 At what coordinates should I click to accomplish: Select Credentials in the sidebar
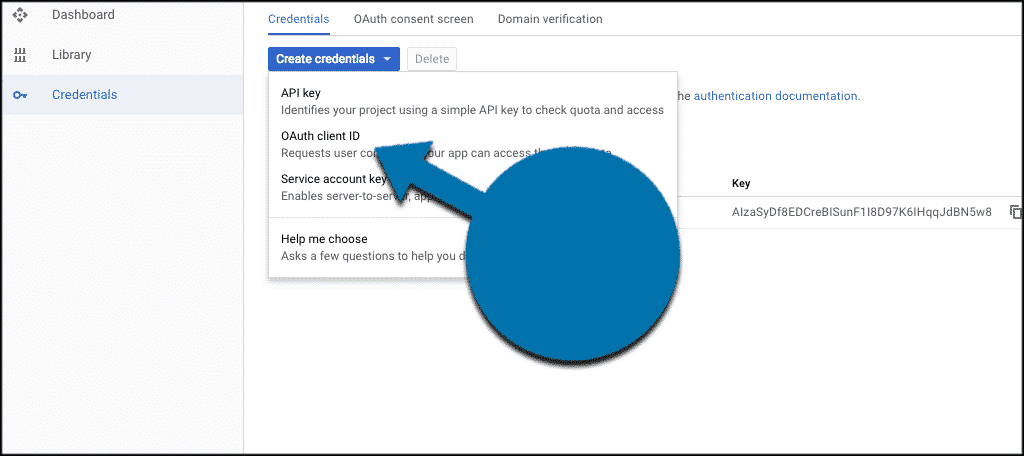(x=121, y=95)
